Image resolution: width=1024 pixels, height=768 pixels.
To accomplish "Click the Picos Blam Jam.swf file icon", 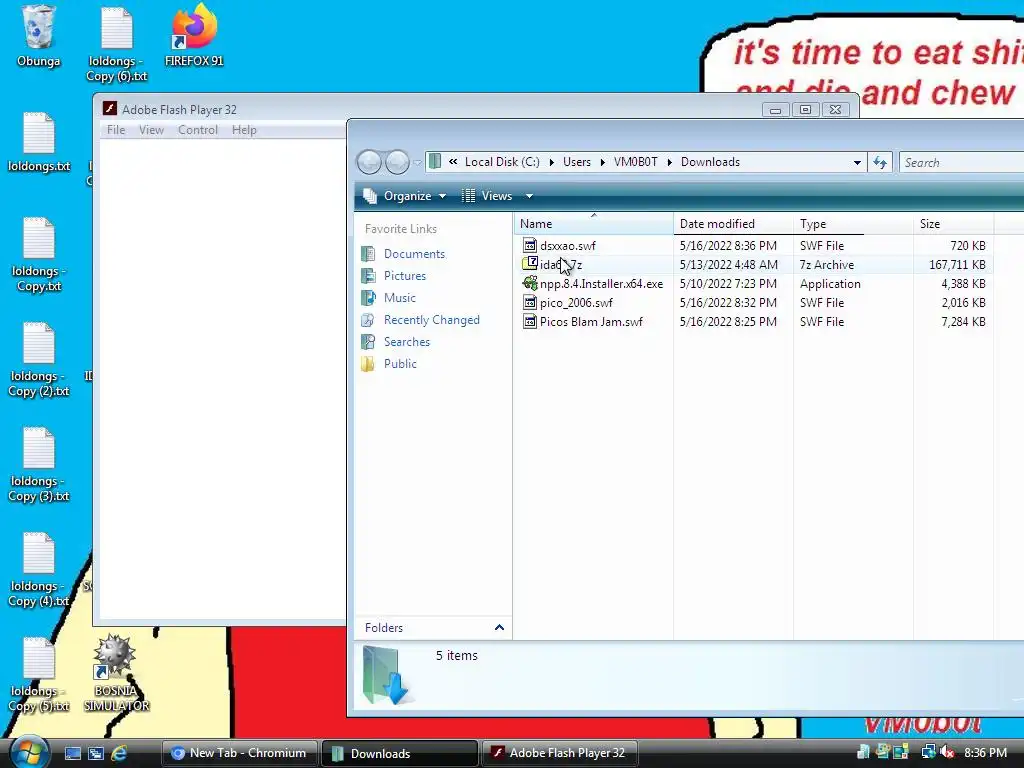I will [530, 321].
